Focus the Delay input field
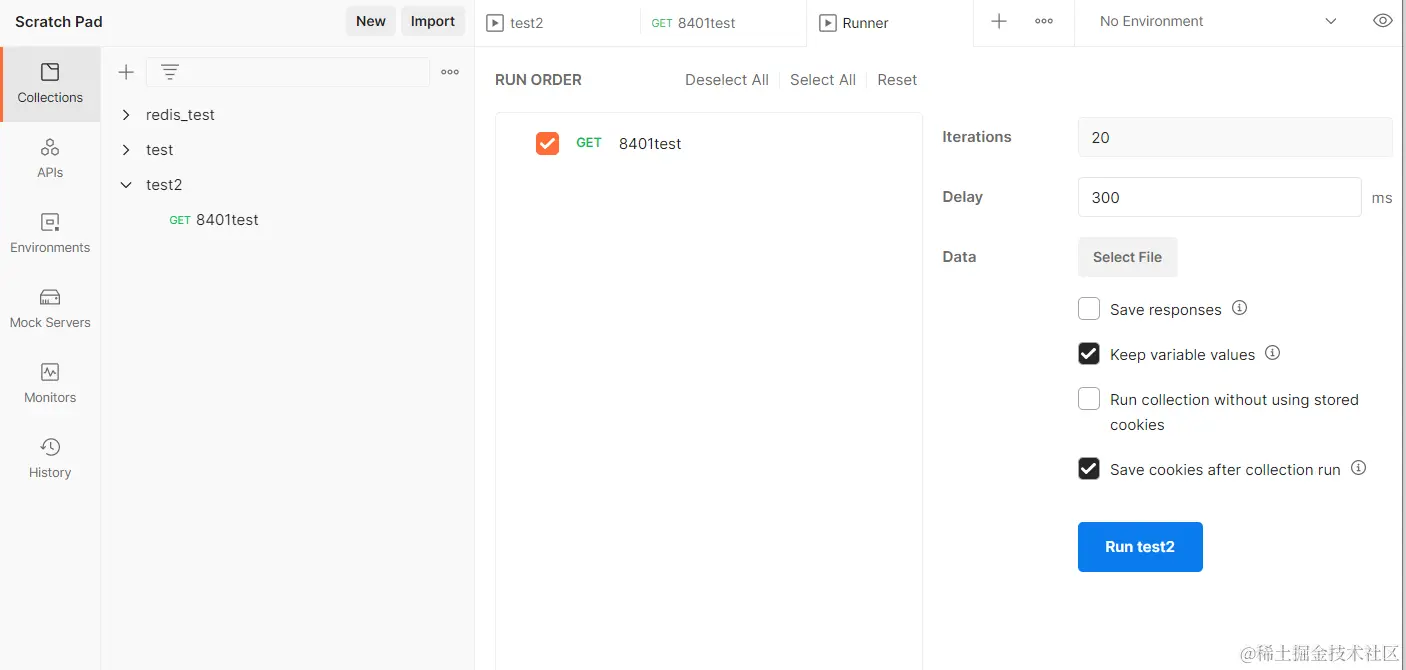The image size is (1406, 670). [x=1219, y=197]
